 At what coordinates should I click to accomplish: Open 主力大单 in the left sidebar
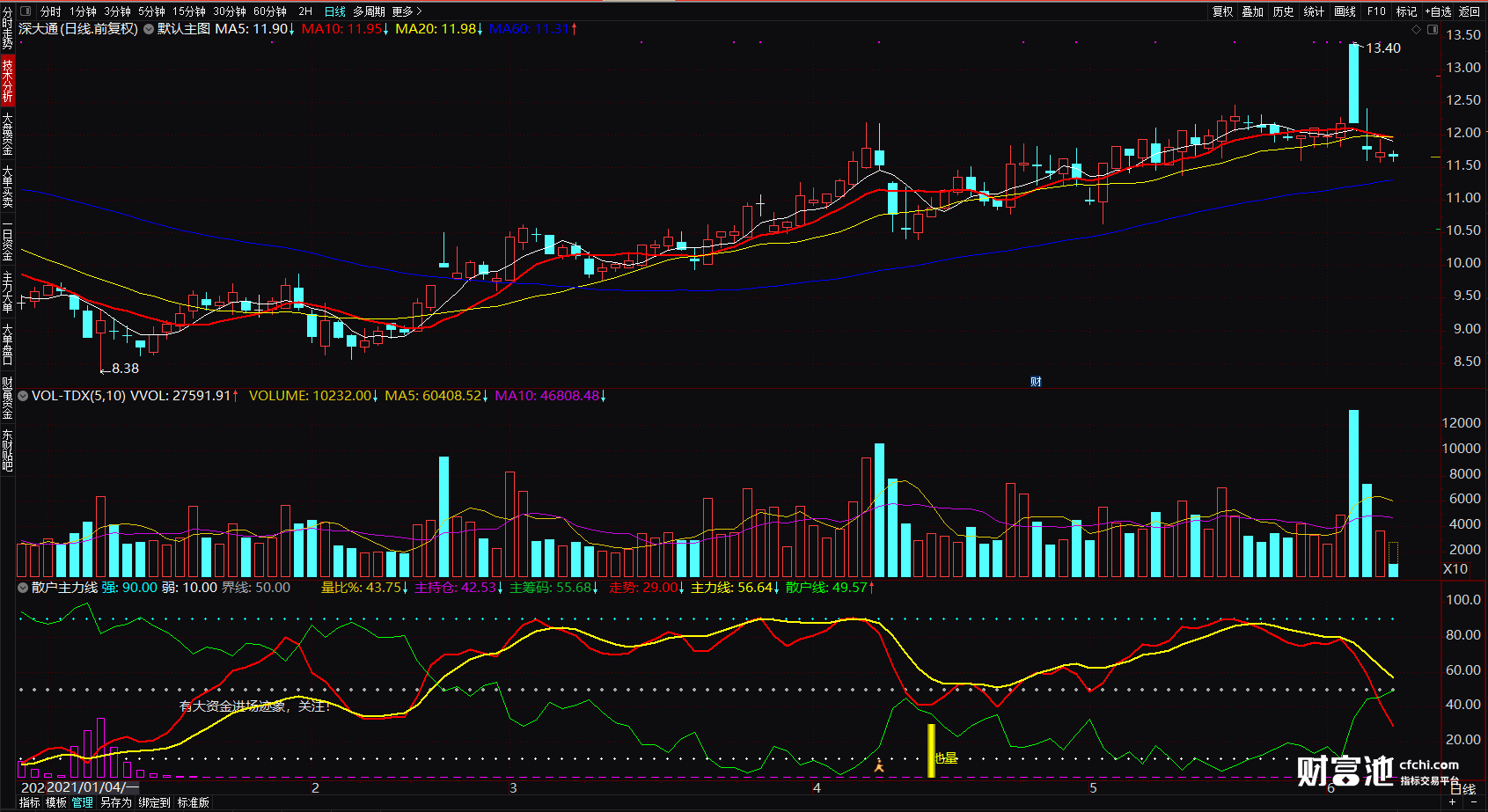tap(7, 292)
